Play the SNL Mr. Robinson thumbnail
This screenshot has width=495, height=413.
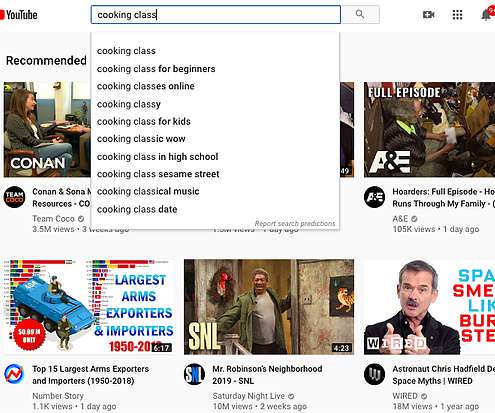tap(269, 307)
